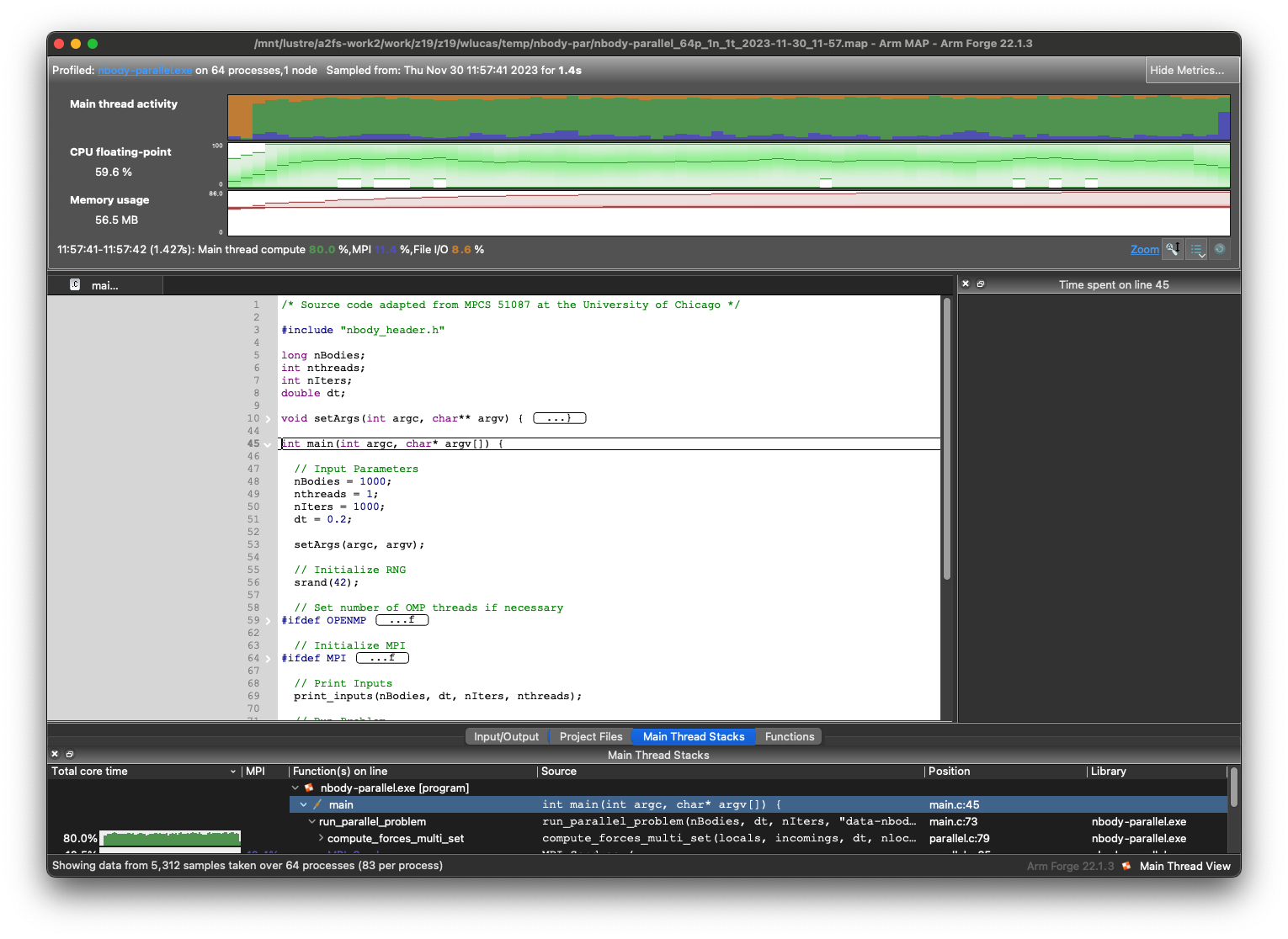1288x939 pixels.
Task: Click the macOS green fullscreen window button
Action: 93,44
